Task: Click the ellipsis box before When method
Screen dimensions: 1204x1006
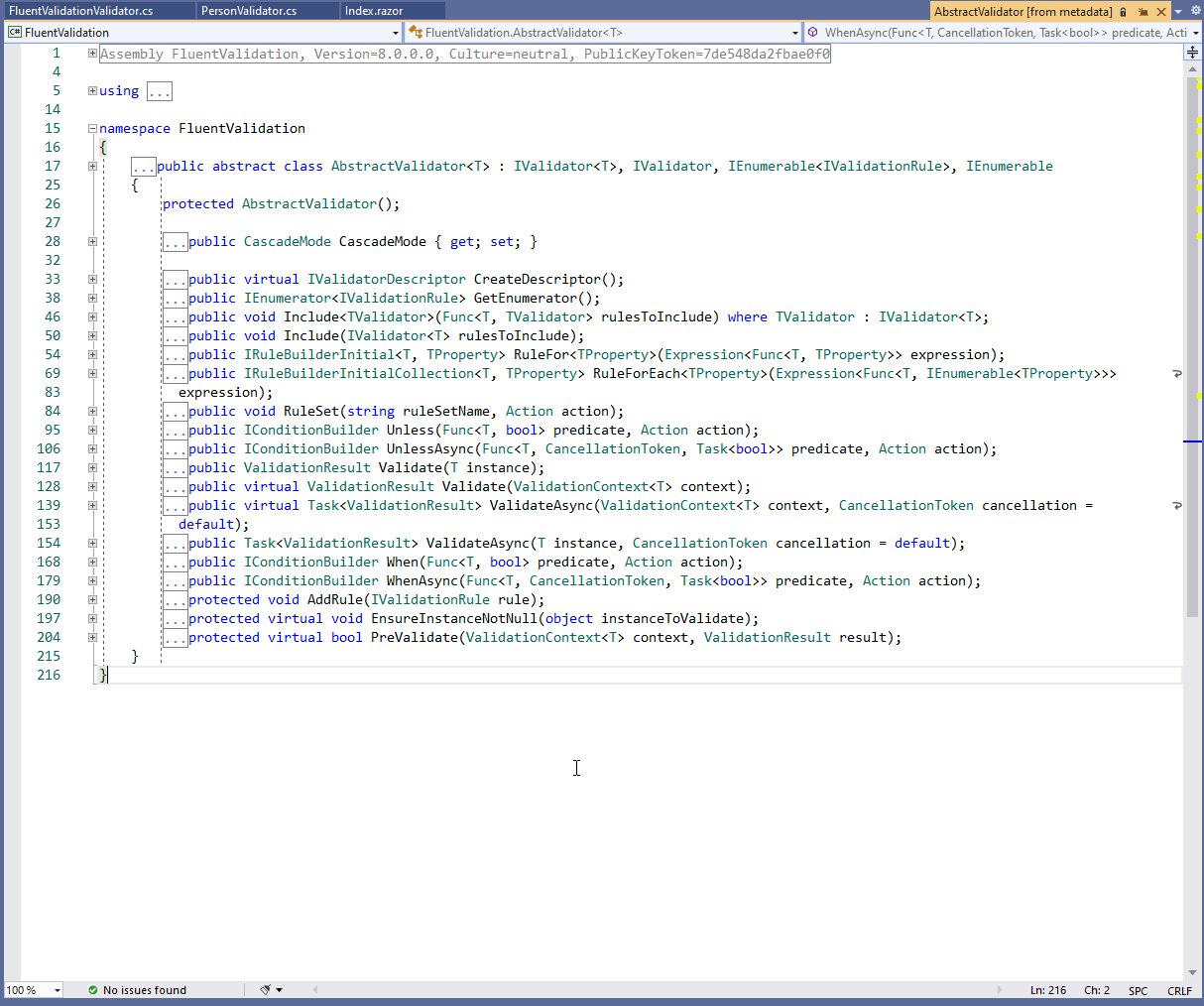Action: tap(176, 563)
